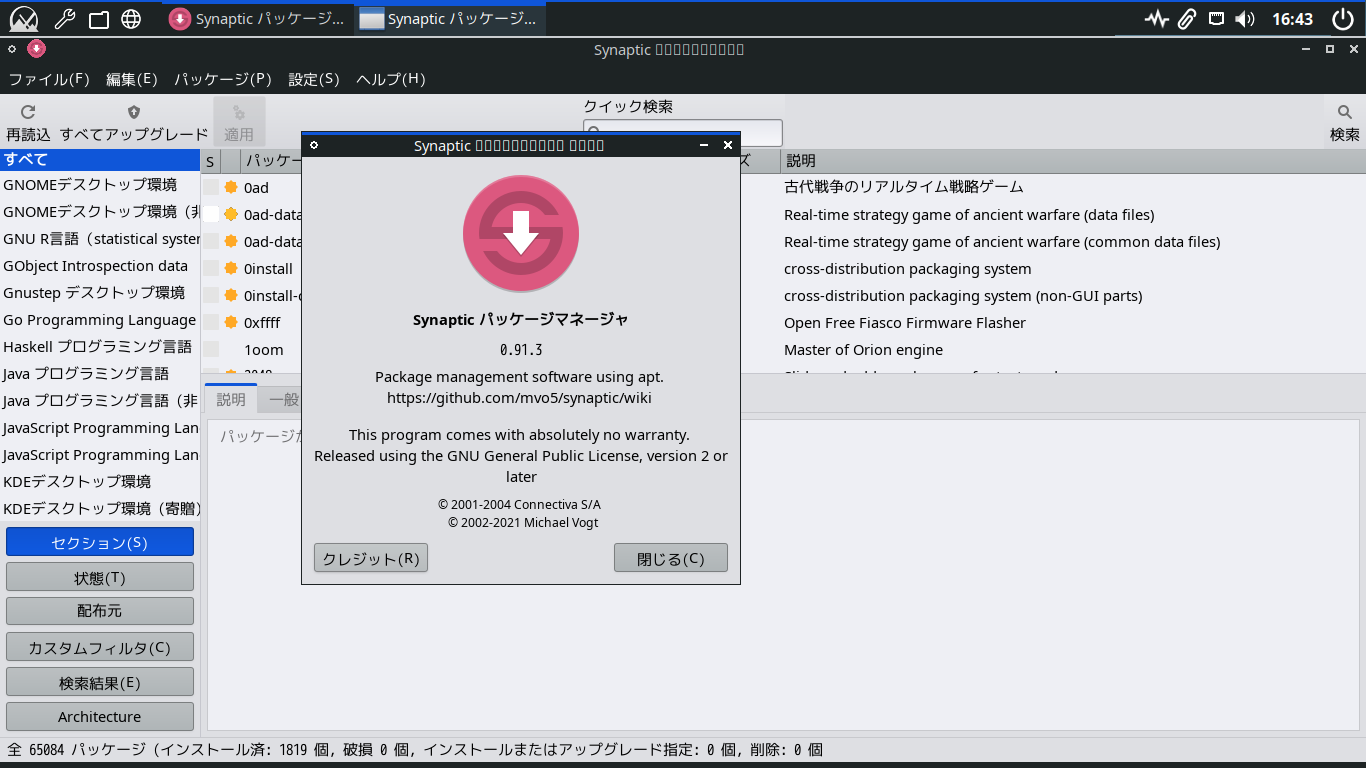
Task: Select 'Haskell プログラミング言語' section
Action: (x=100, y=347)
